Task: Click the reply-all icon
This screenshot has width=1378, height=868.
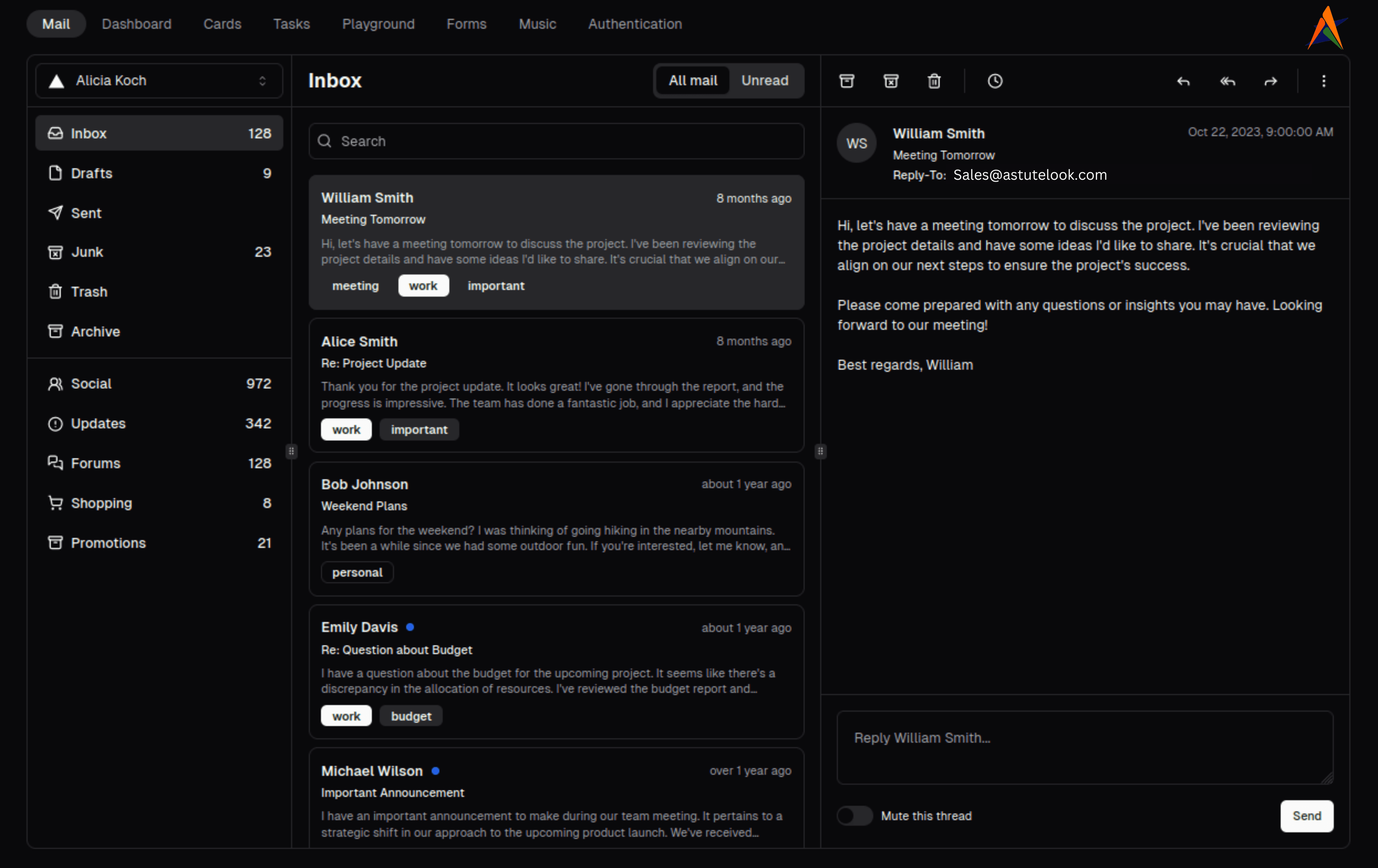Action: 1227,81
